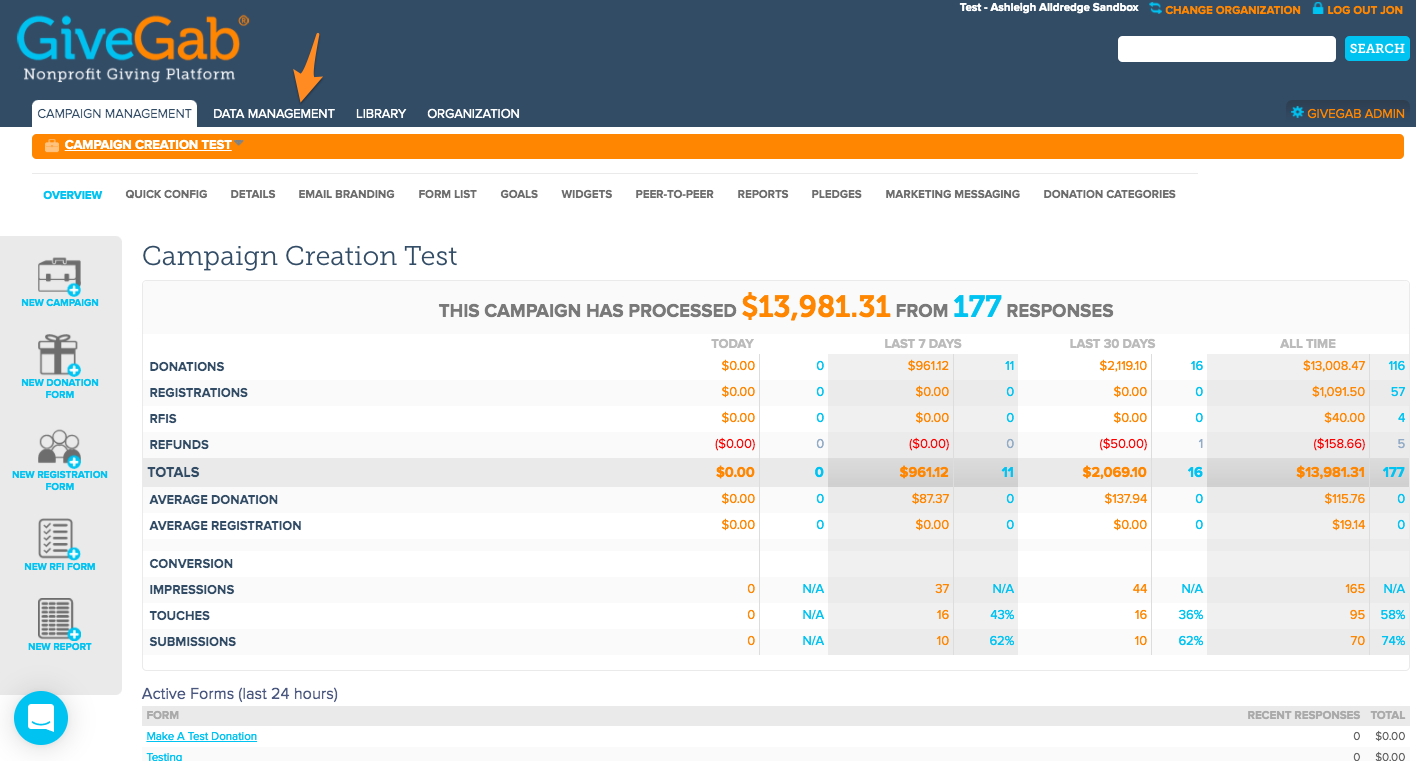Click the All Time impressions count 165
Viewport: 1416px width, 761px height.
(x=1355, y=589)
